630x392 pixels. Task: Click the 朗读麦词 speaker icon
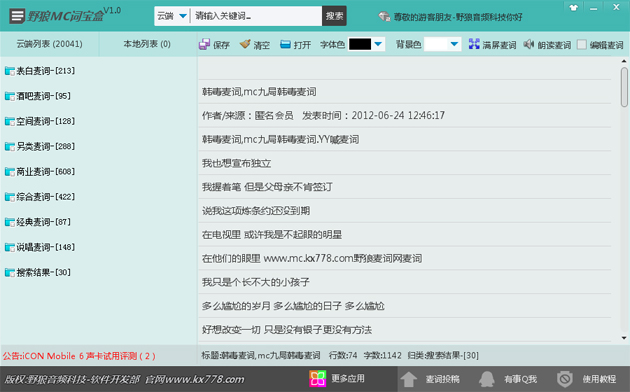(x=529, y=44)
